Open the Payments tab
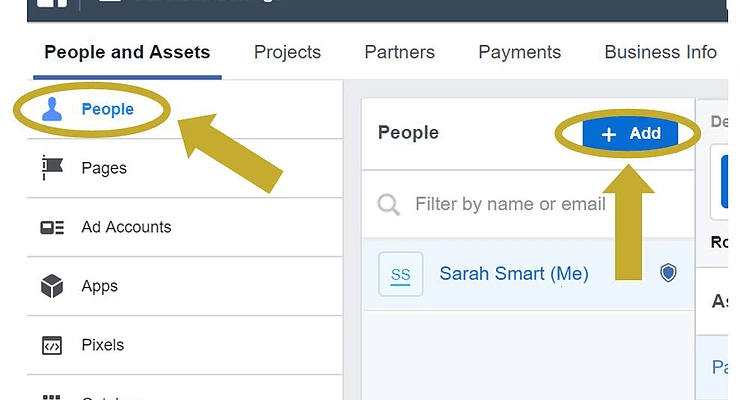Viewport: 740px width, 400px height. [519, 52]
